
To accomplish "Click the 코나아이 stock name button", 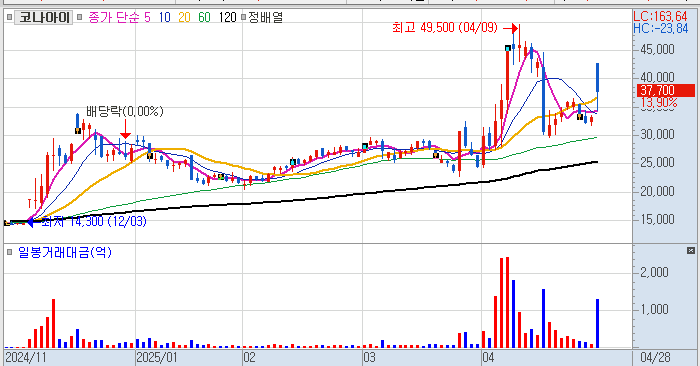I will click(44, 17).
